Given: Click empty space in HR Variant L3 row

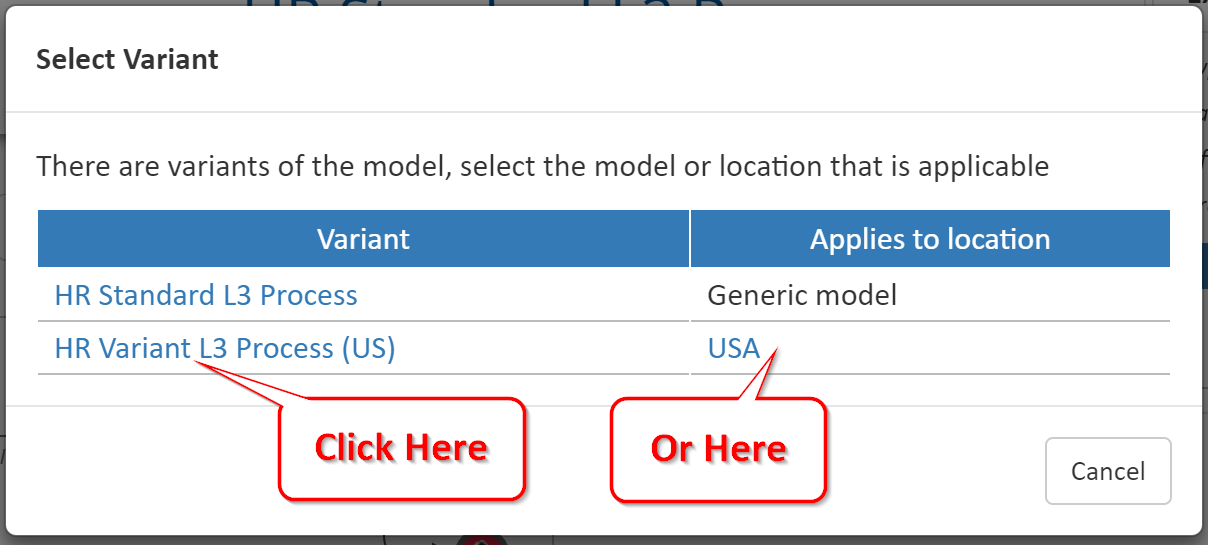Looking at the screenshot, I should (540, 349).
